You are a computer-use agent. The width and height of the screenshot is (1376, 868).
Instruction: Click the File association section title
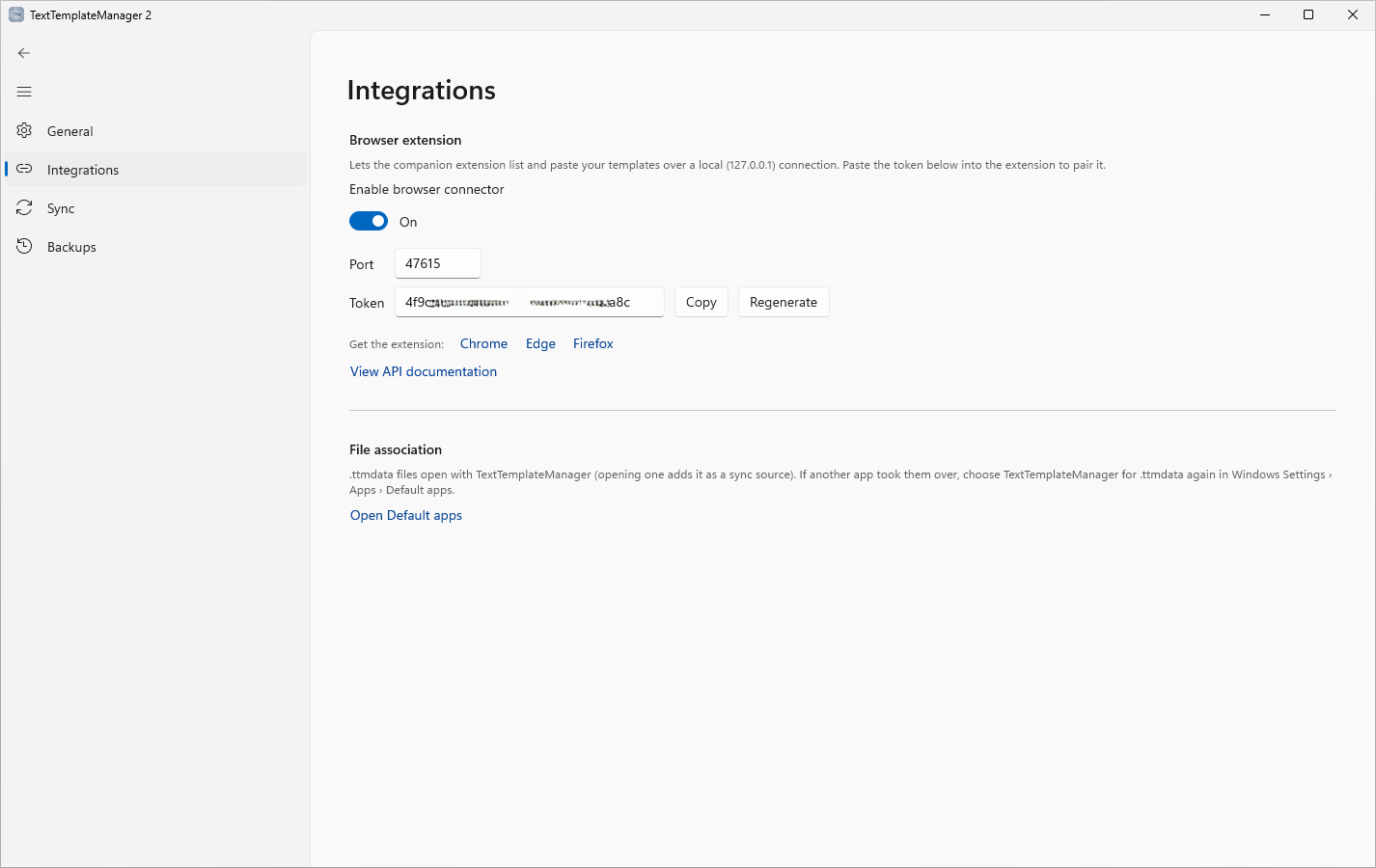(x=396, y=449)
